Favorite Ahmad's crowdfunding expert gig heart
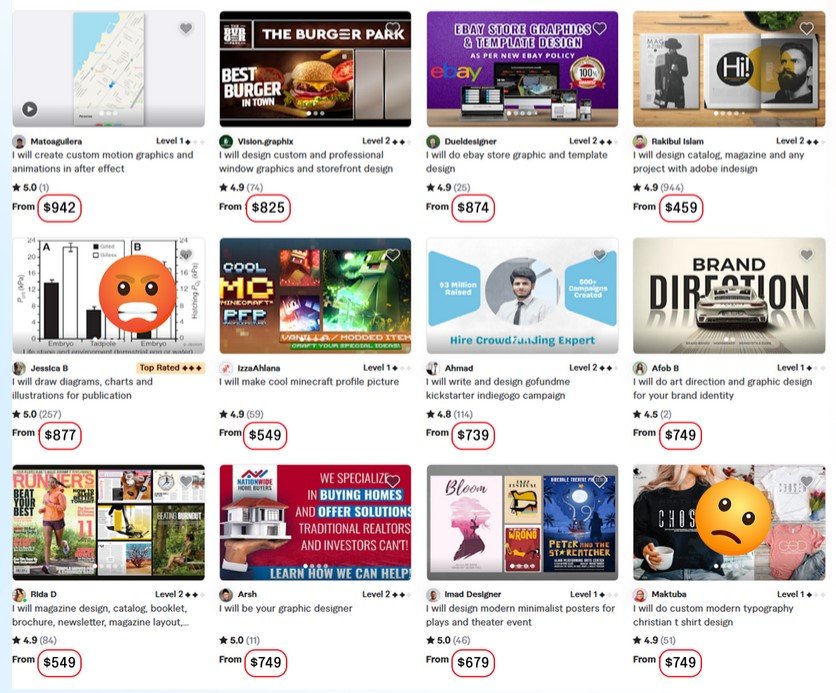The width and height of the screenshot is (836, 693). [x=600, y=255]
